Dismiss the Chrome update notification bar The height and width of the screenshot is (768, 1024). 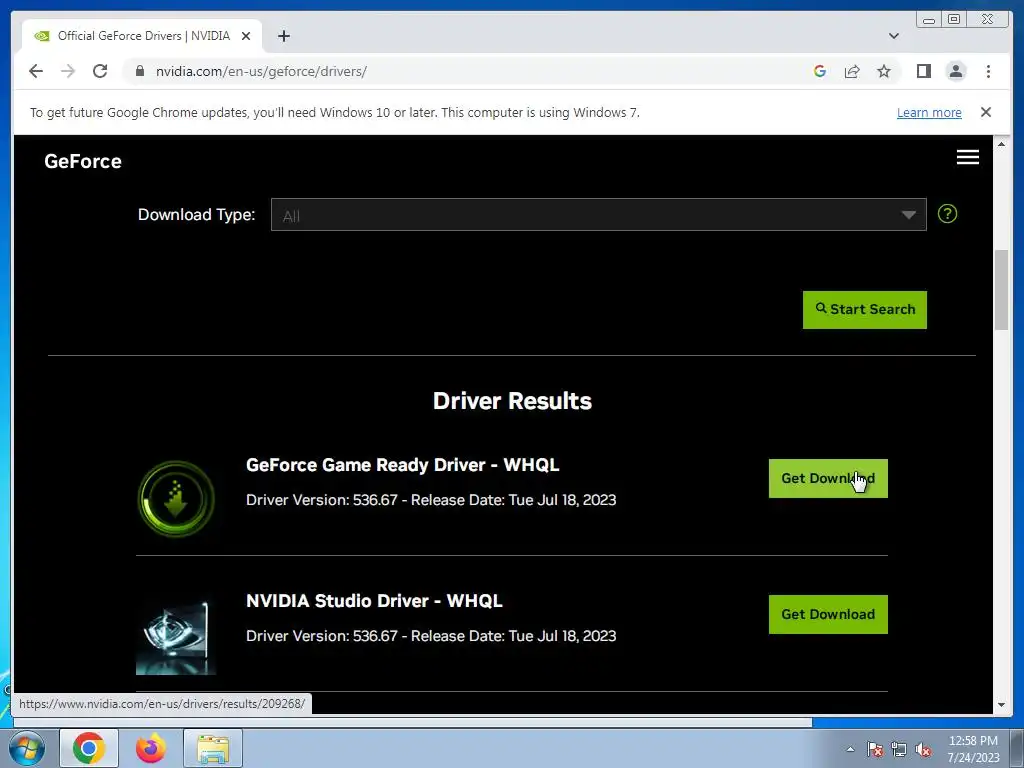(986, 112)
